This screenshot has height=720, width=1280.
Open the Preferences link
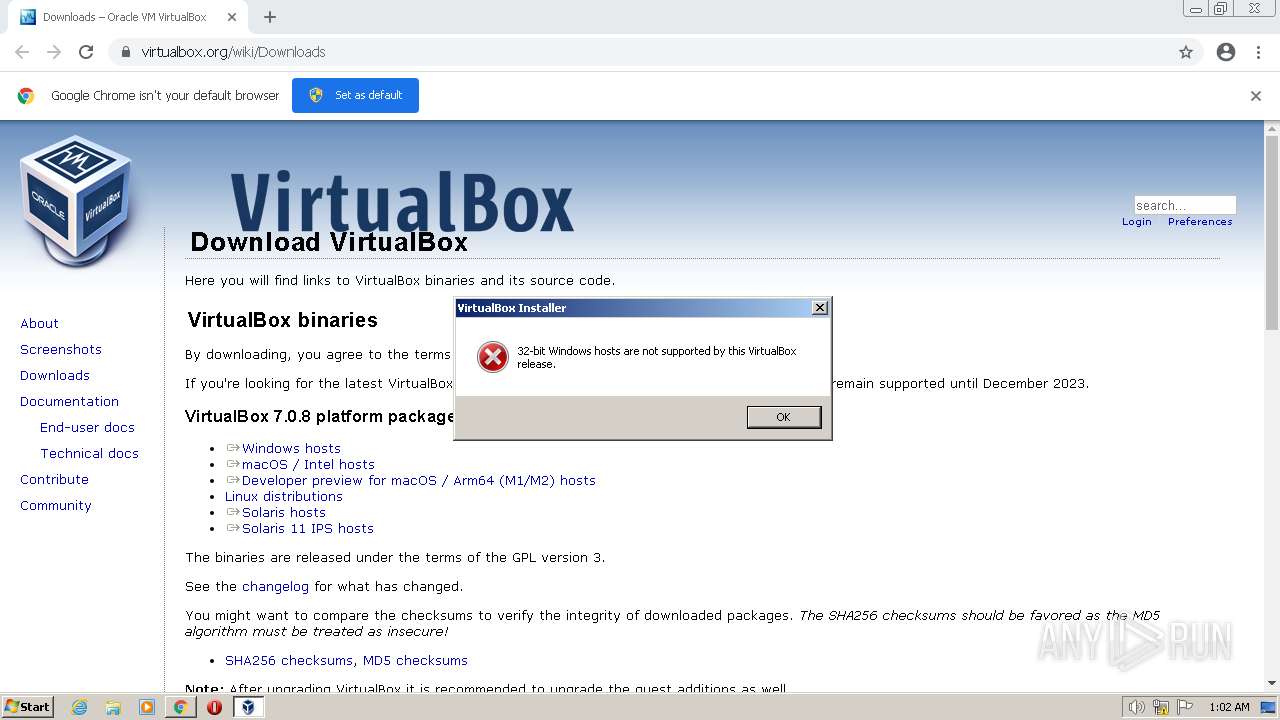(x=1200, y=222)
